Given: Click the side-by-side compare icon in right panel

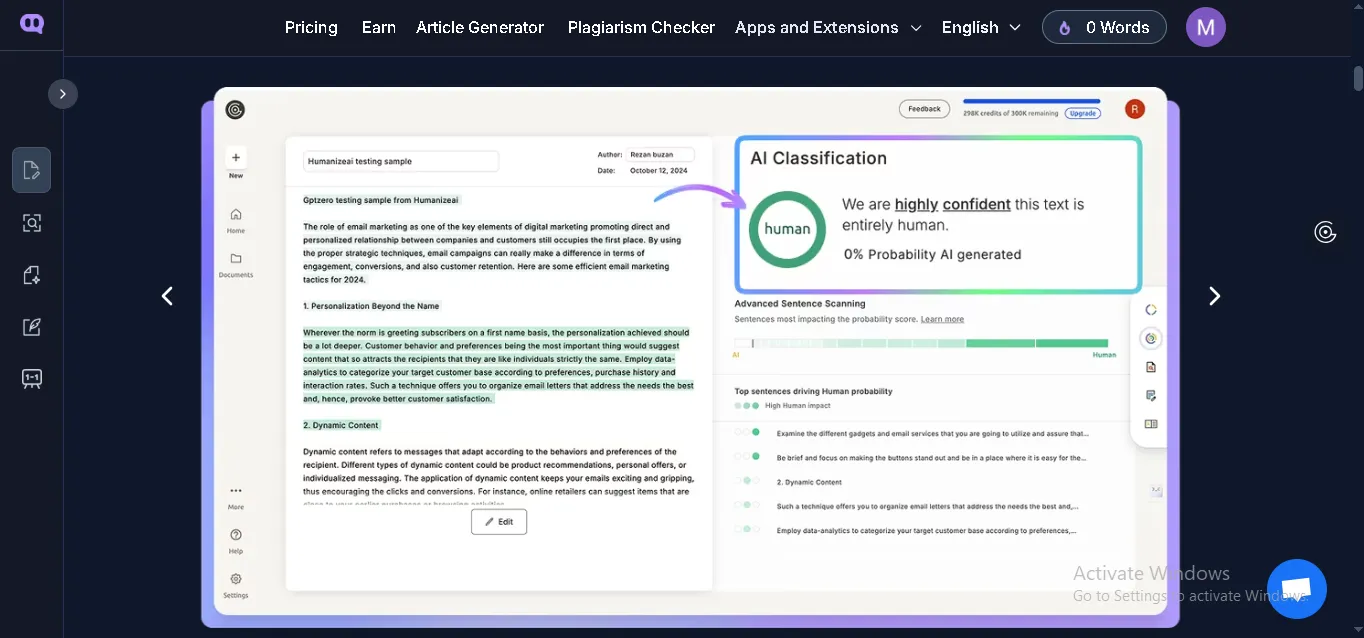Looking at the screenshot, I should (1151, 424).
